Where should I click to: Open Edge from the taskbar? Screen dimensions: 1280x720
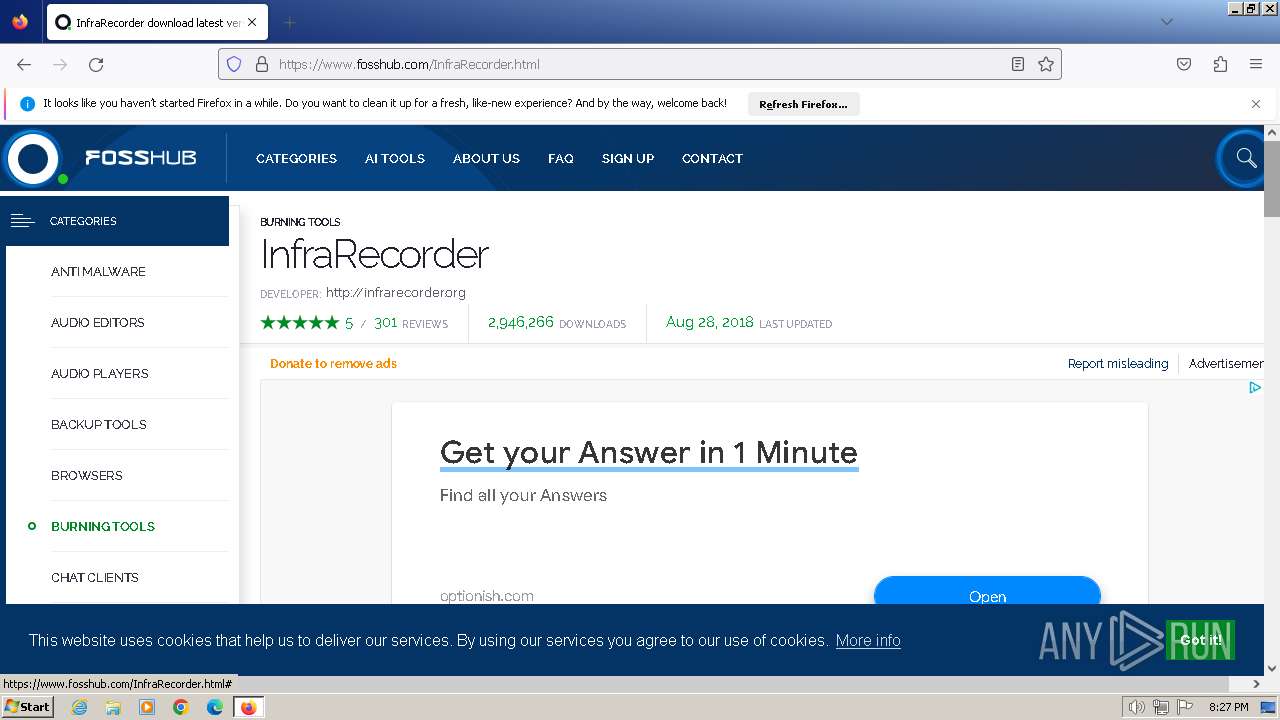click(215, 707)
